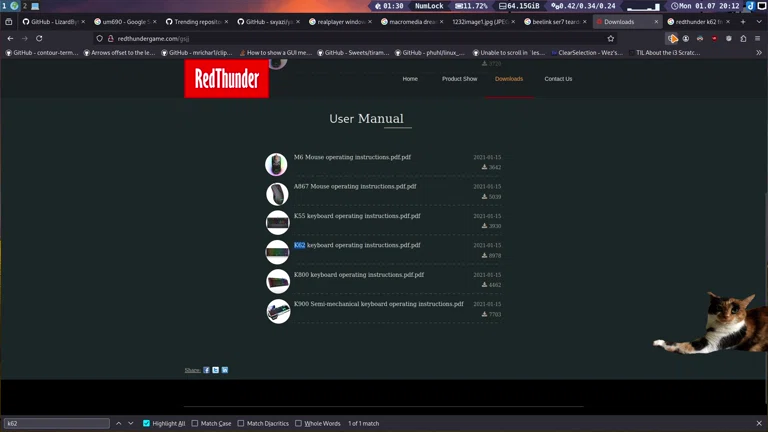Switch to workspace 1 globe icon
The height and width of the screenshot is (432, 768).
pyautogui.click(x=14, y=6)
